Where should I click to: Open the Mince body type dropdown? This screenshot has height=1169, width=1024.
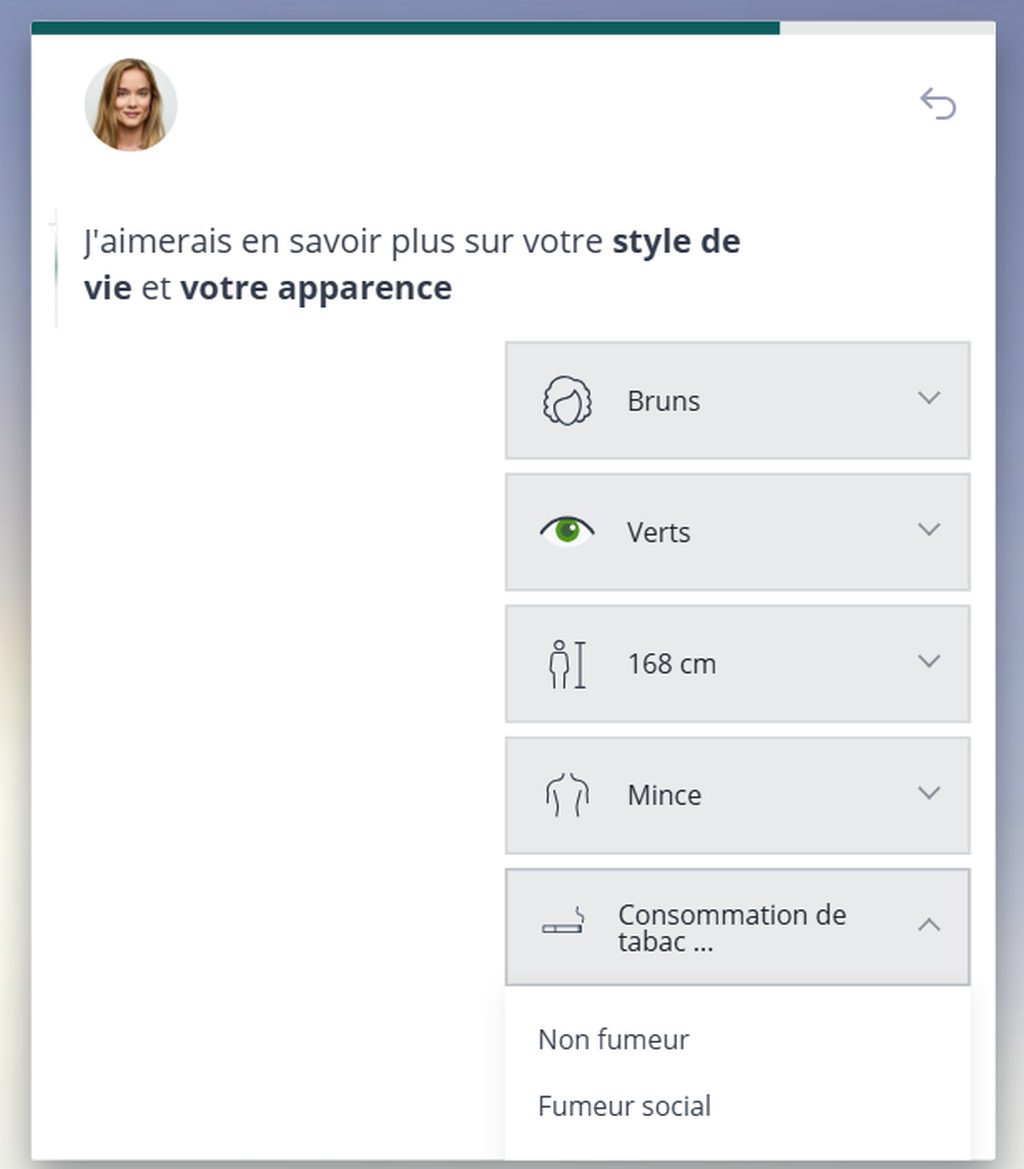(x=738, y=795)
